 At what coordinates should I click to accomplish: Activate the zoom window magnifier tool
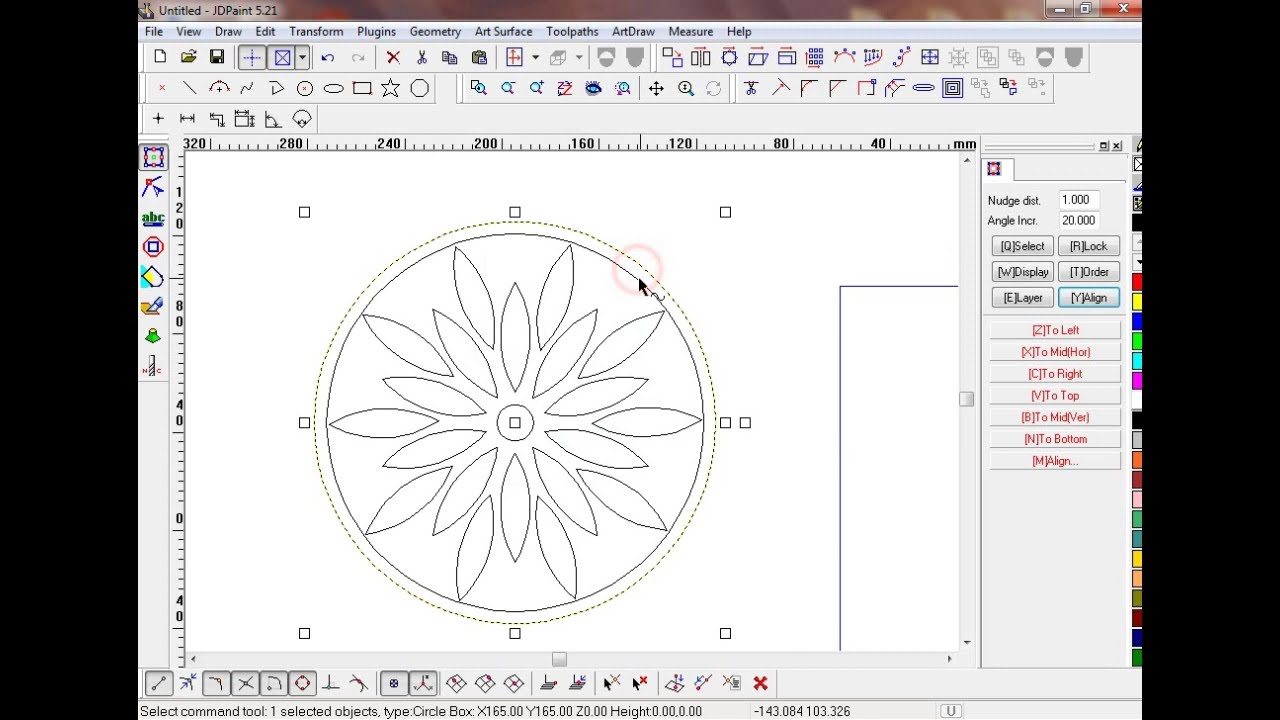pyautogui.click(x=479, y=89)
